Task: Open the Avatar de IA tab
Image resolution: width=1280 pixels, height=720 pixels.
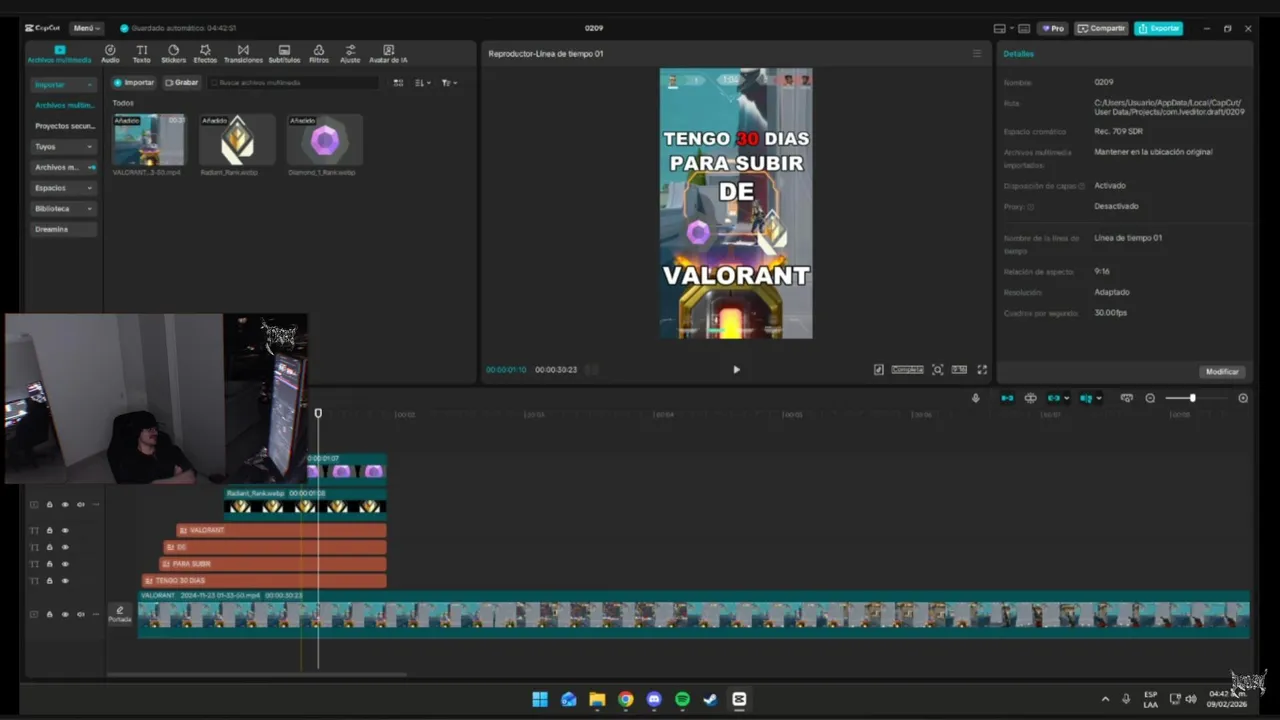Action: (x=388, y=54)
